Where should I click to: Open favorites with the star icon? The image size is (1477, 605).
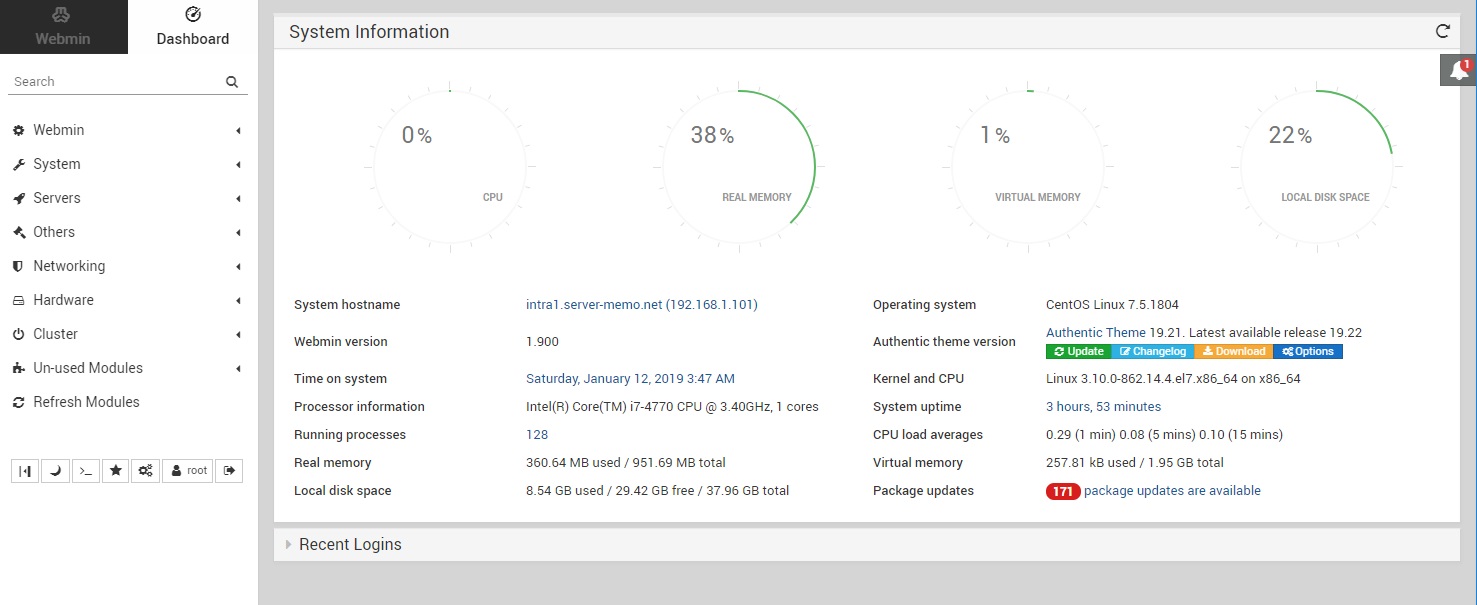[116, 471]
